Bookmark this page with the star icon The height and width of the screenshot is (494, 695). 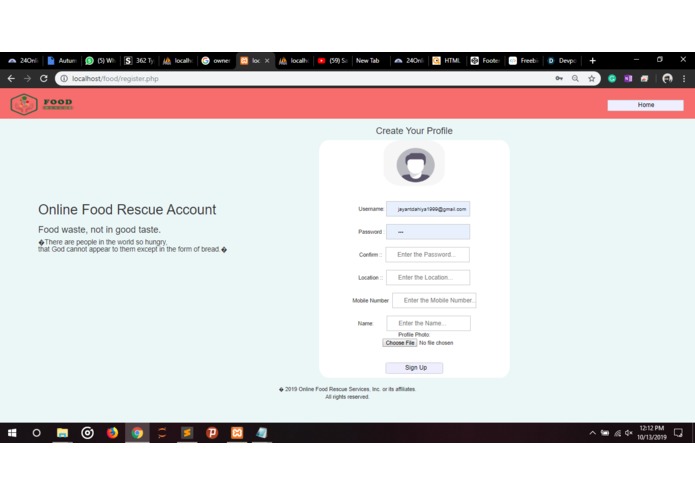click(x=591, y=78)
